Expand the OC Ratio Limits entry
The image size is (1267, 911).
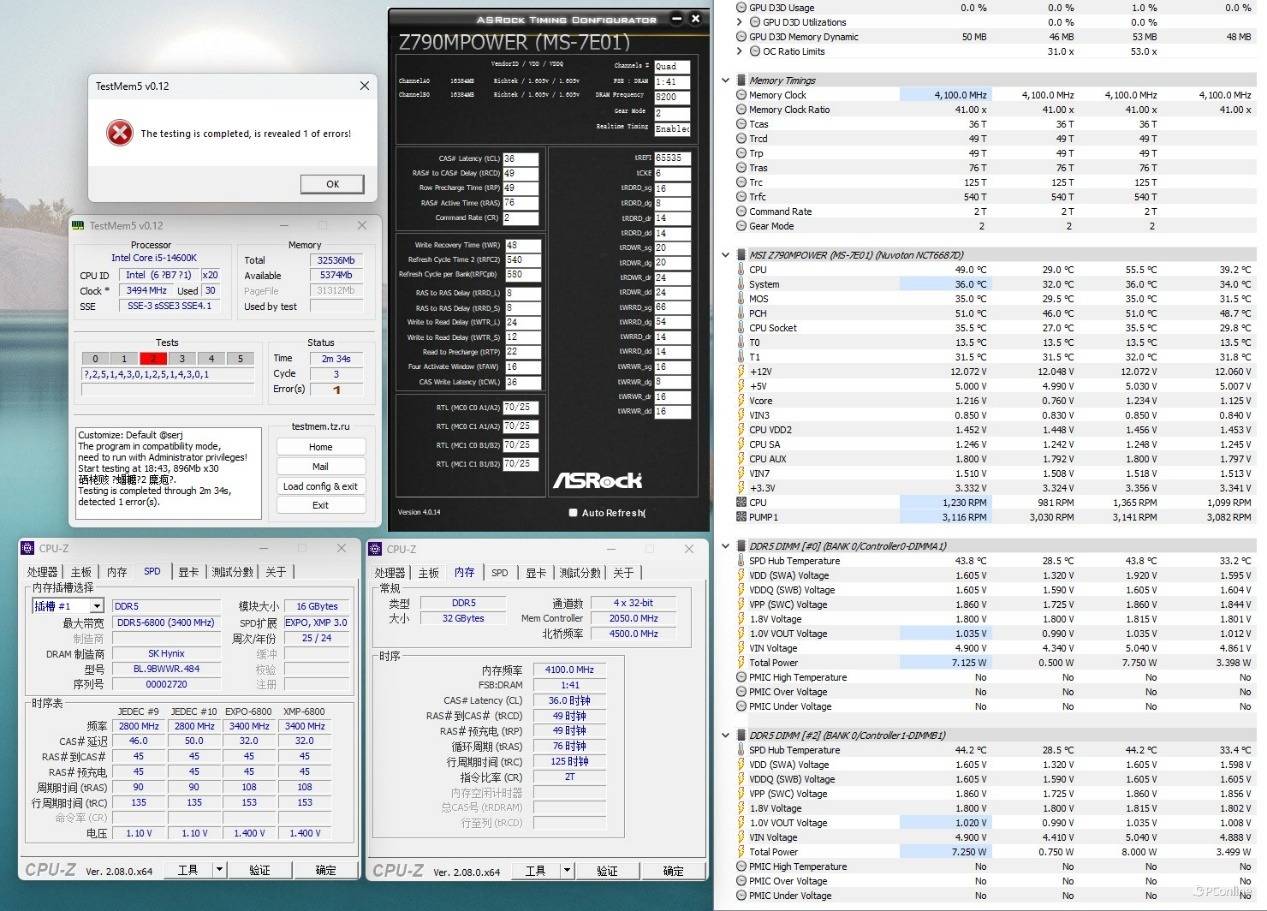(x=740, y=51)
